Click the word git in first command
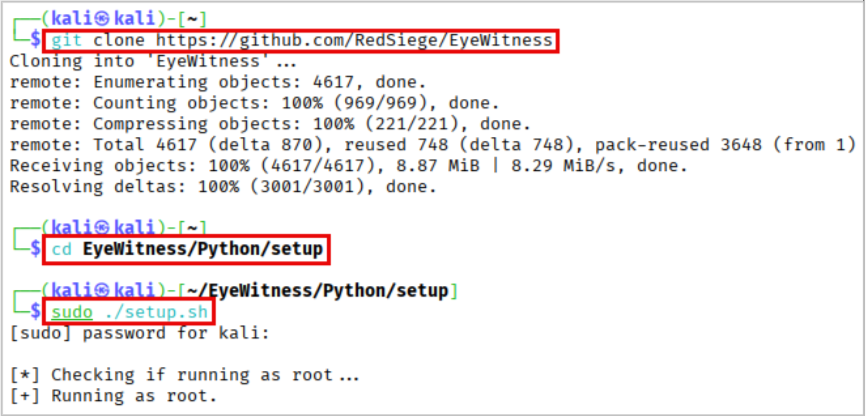Screen dimensions: 866x416 (x=67, y=40)
